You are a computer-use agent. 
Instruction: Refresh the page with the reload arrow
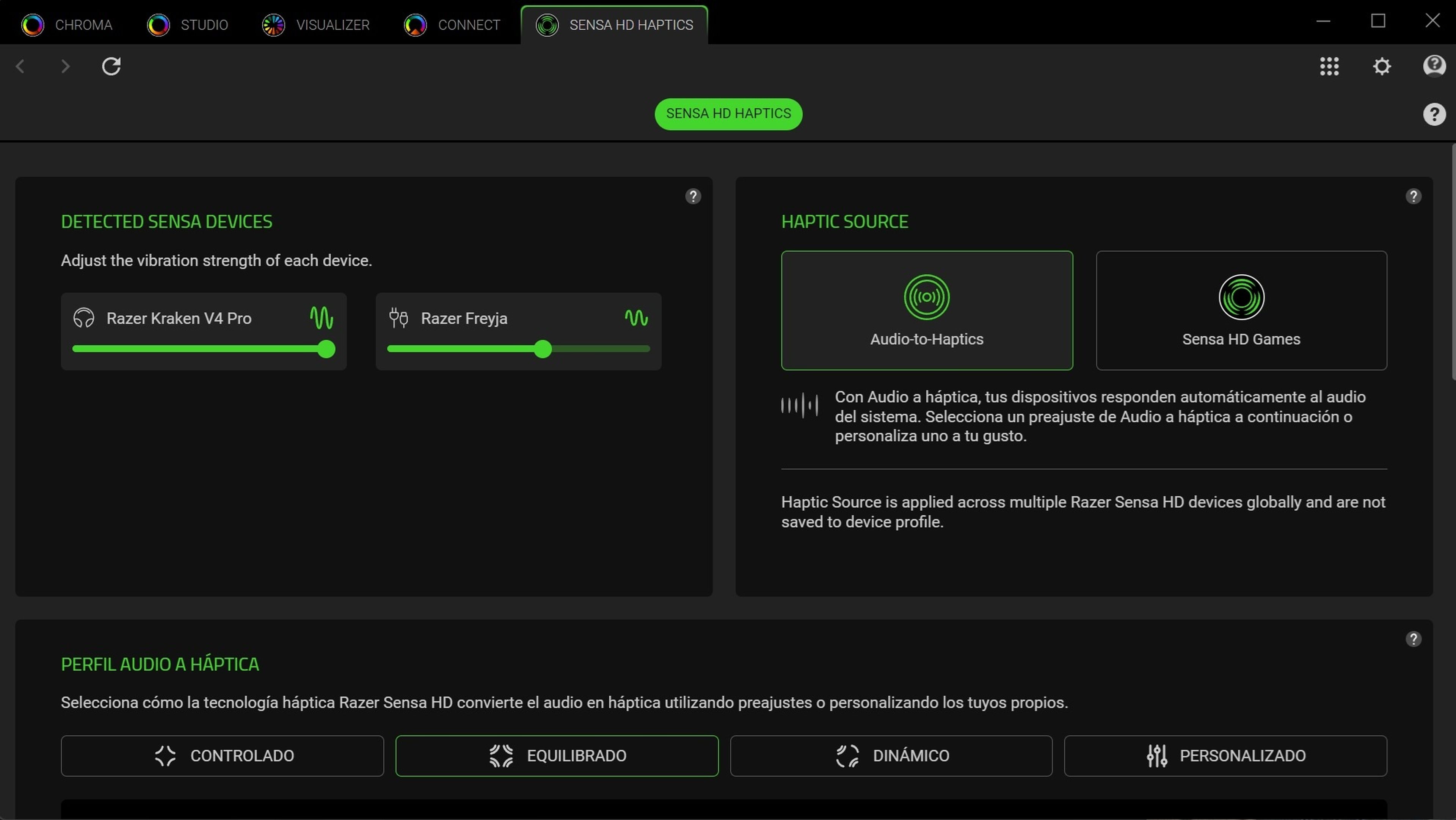111,66
